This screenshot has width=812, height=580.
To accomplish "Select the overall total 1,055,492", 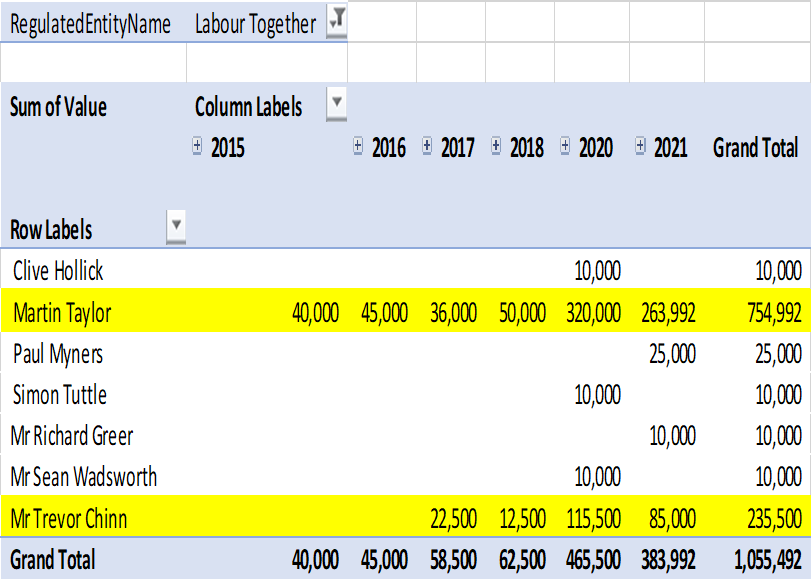I will coord(768,560).
